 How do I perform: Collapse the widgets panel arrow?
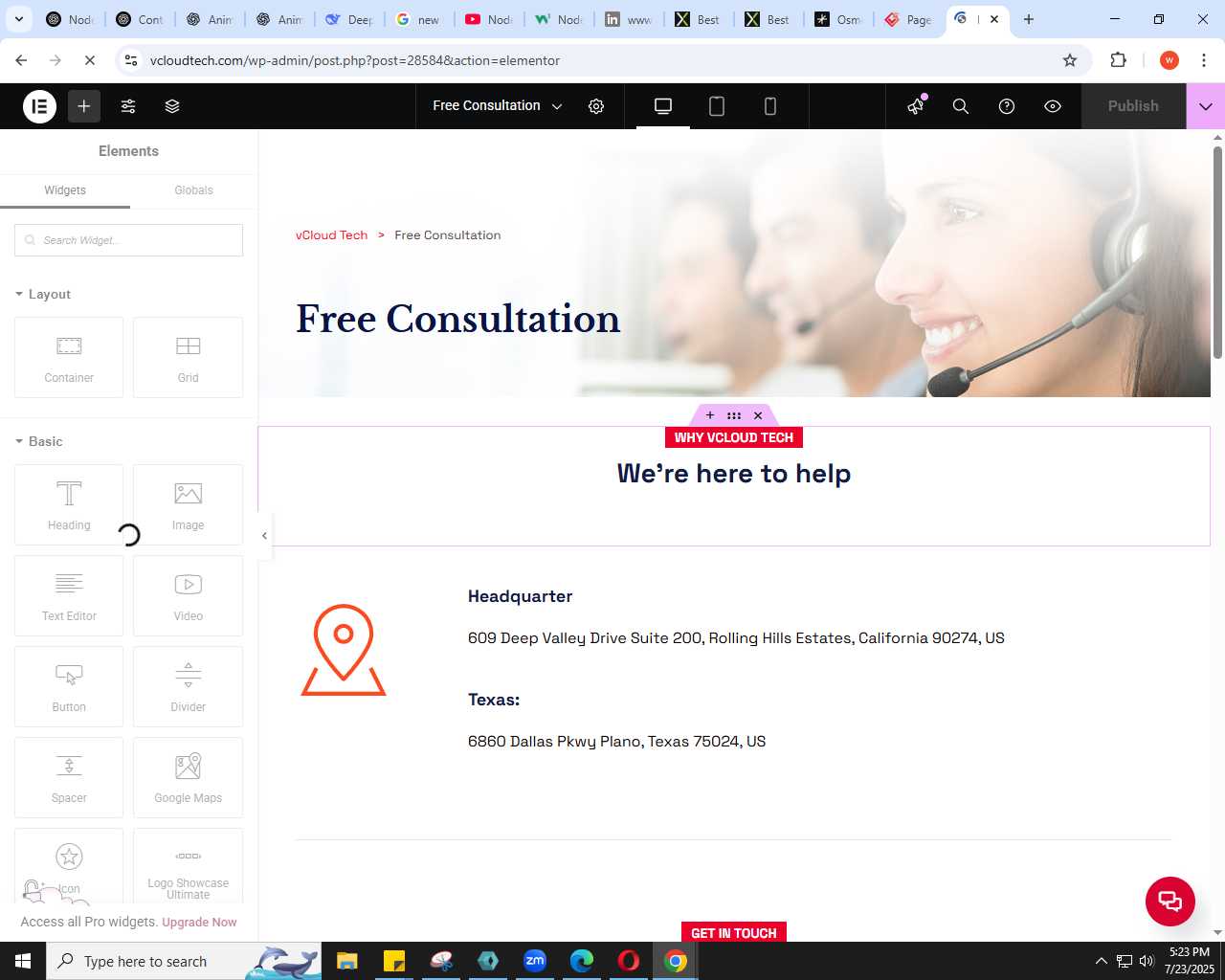point(265,536)
